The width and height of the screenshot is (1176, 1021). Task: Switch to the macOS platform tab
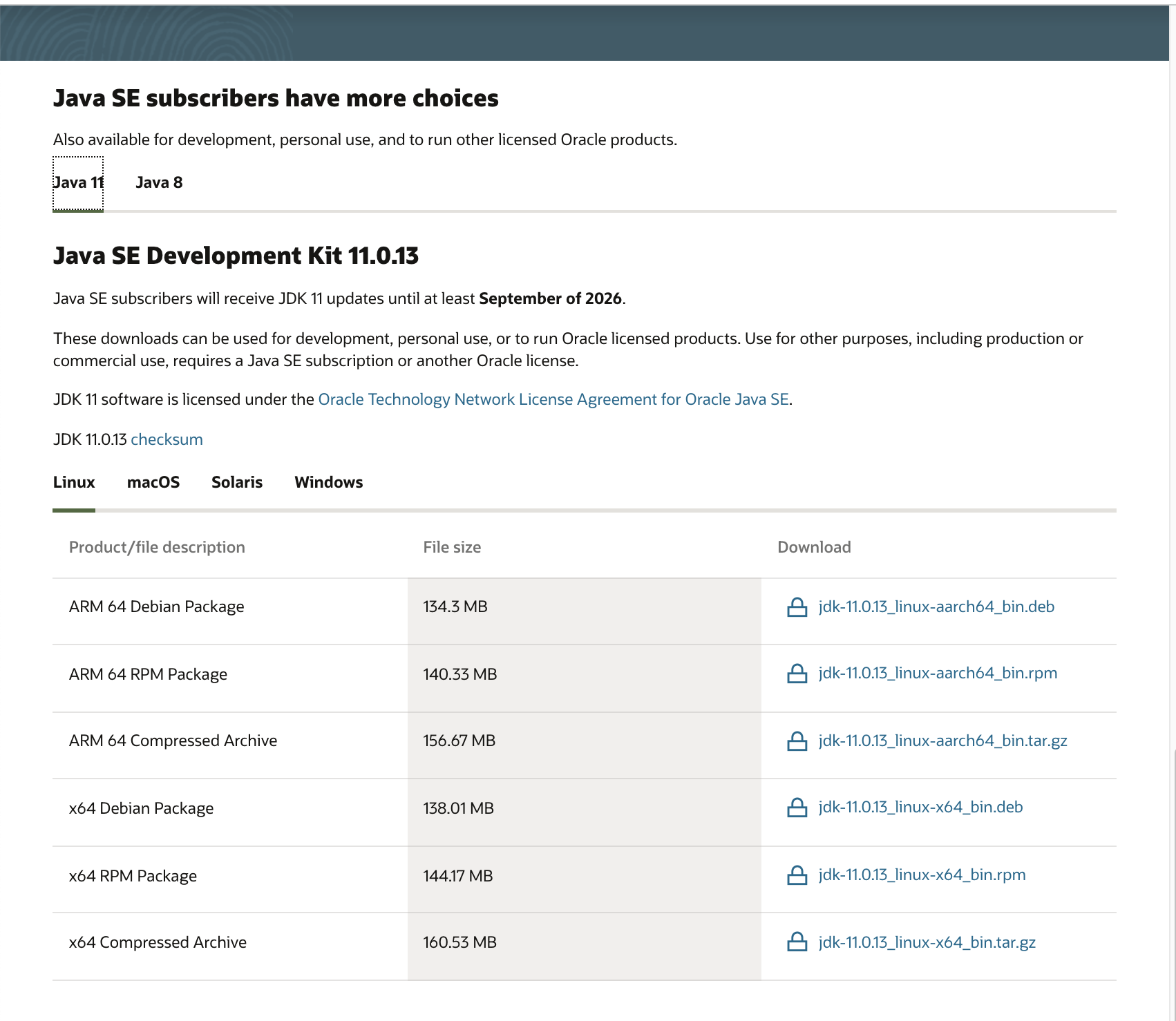(153, 482)
